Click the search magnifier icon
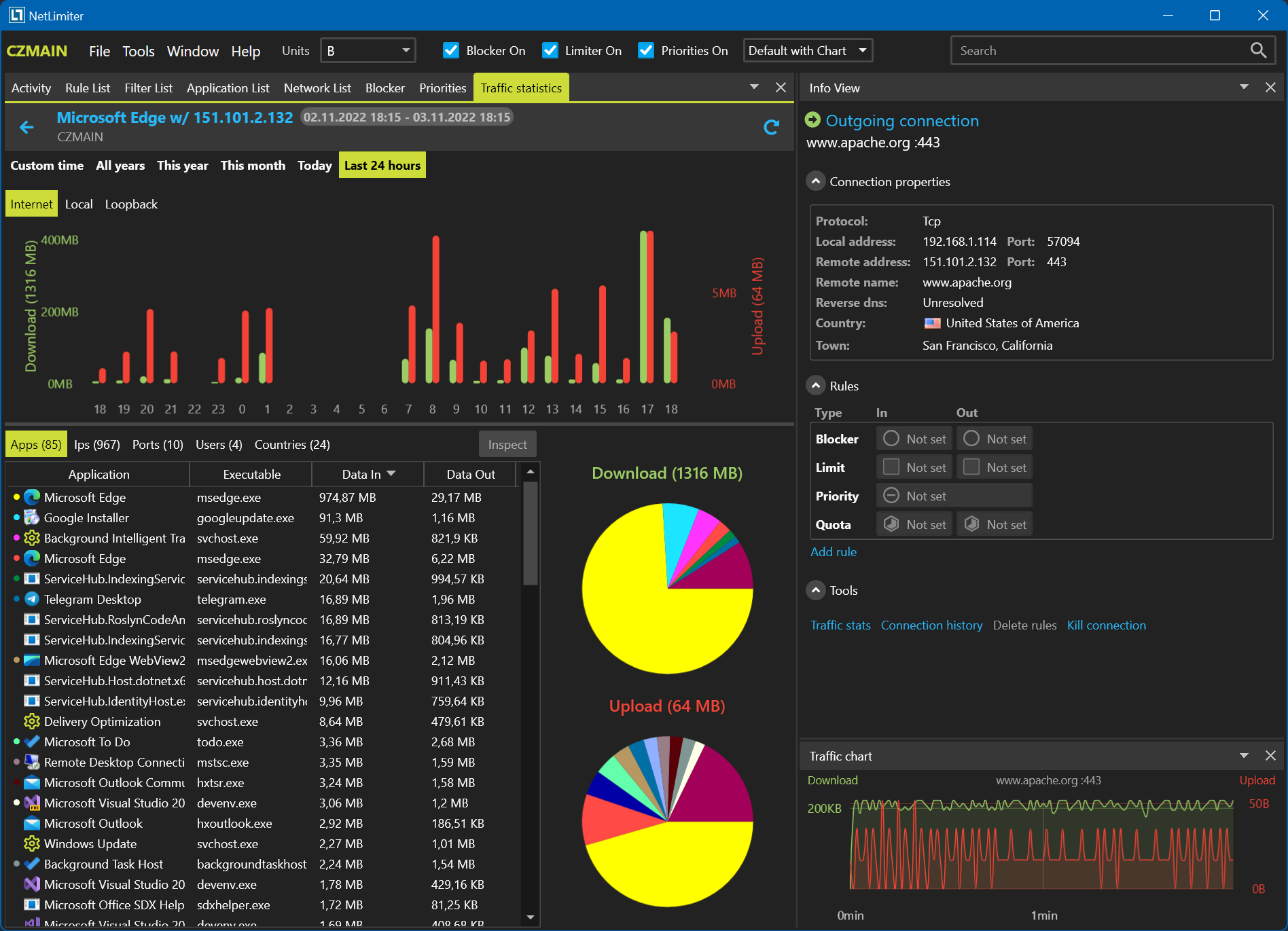 [x=1258, y=50]
